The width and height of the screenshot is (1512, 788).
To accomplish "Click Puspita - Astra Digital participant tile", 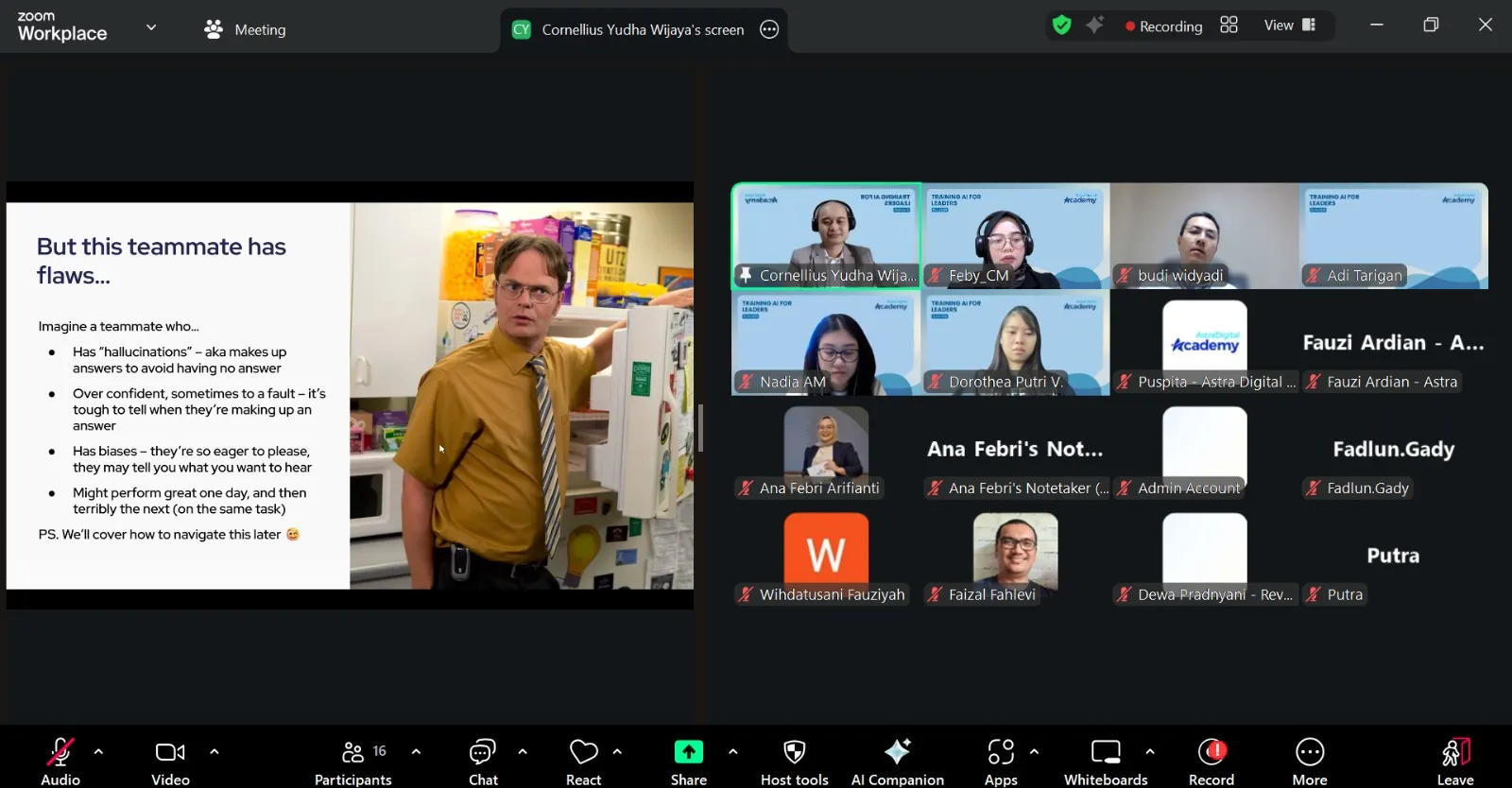I will tap(1205, 343).
